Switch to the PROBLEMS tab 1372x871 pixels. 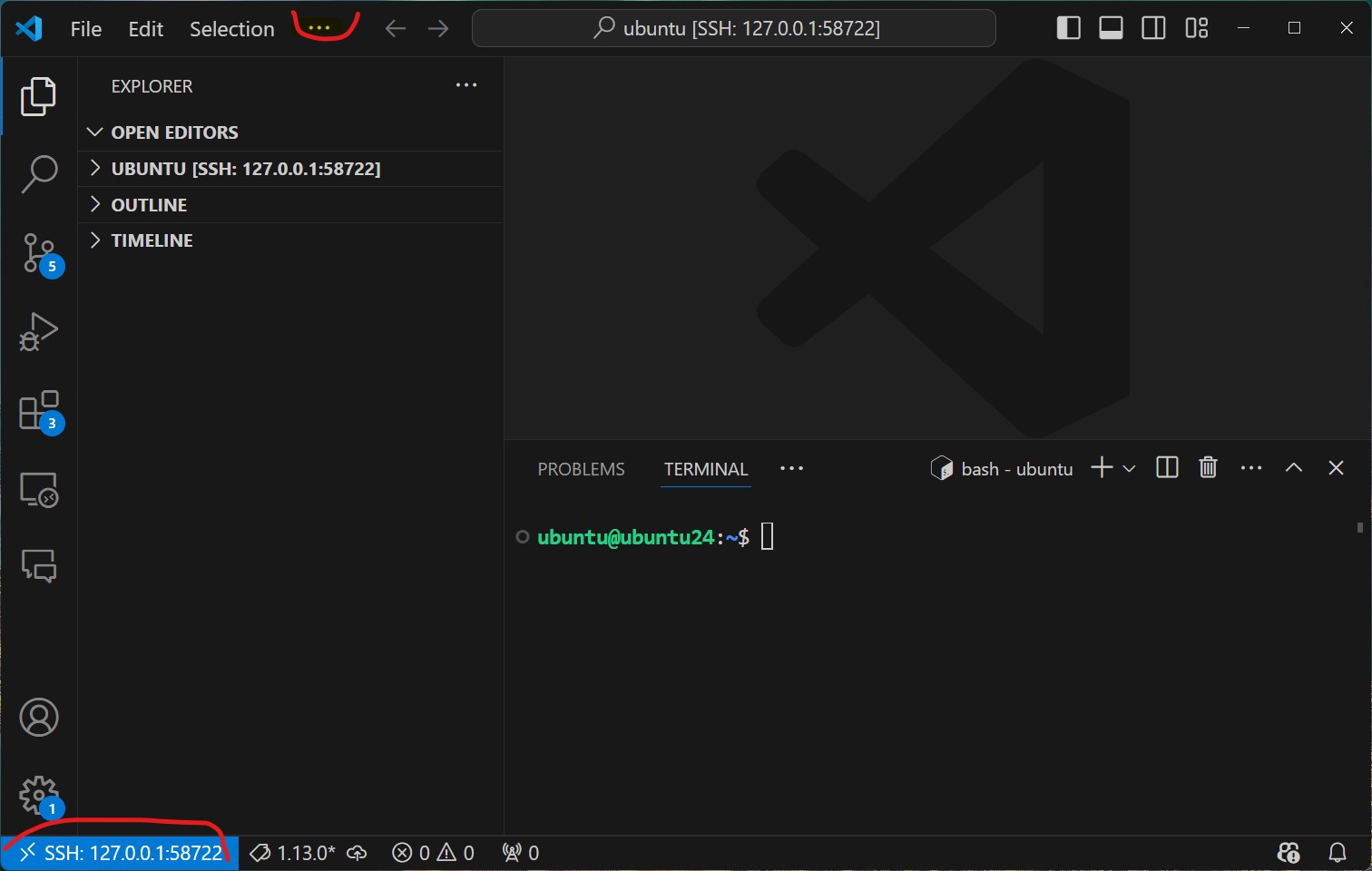(x=581, y=469)
